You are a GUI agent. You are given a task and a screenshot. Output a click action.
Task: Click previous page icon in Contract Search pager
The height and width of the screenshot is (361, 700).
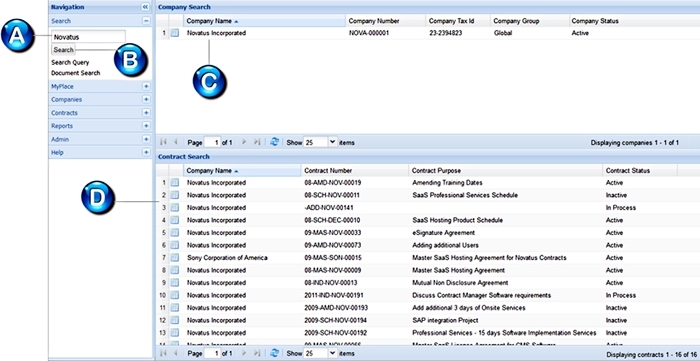coord(175,353)
